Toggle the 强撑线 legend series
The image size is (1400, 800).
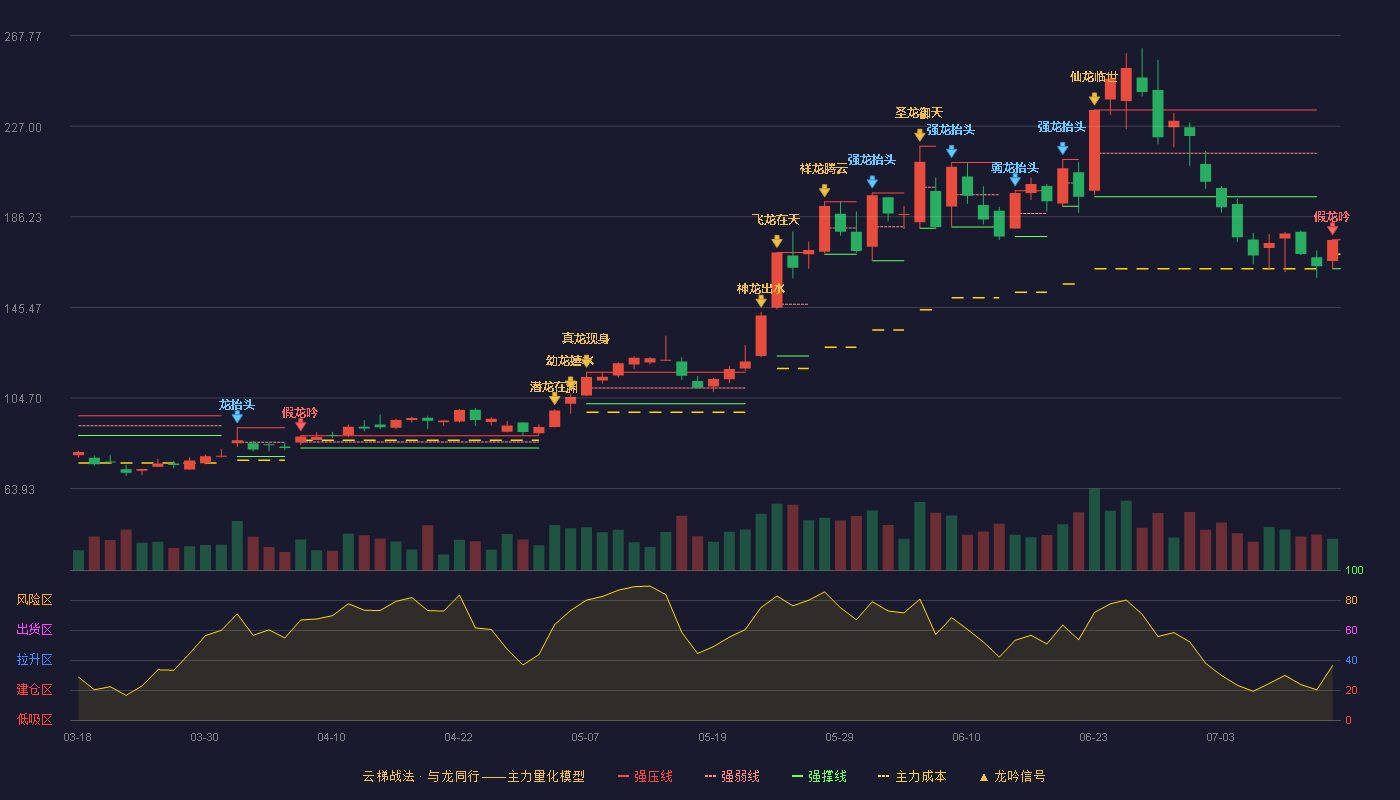pyautogui.click(x=819, y=776)
